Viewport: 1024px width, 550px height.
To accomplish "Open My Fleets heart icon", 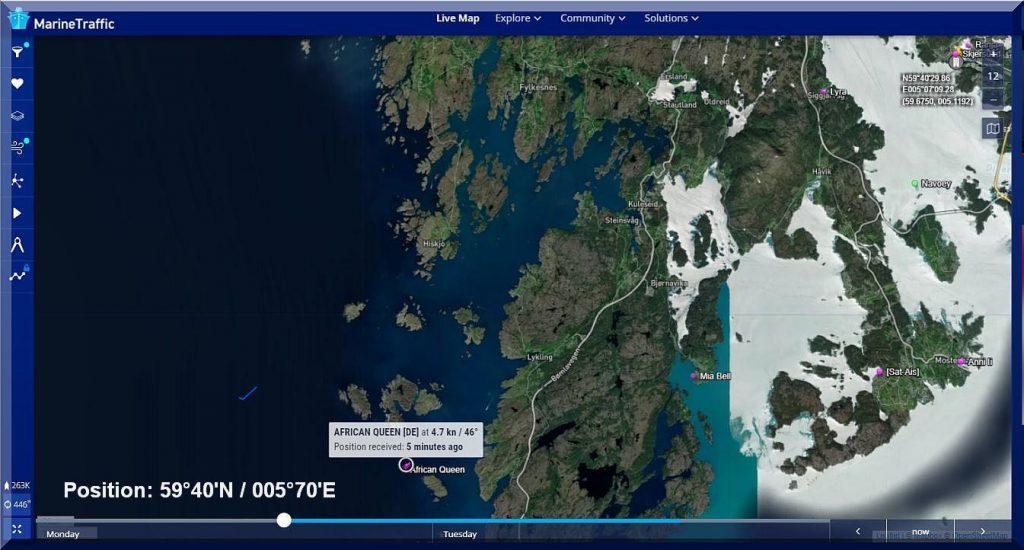I will click(x=17, y=84).
